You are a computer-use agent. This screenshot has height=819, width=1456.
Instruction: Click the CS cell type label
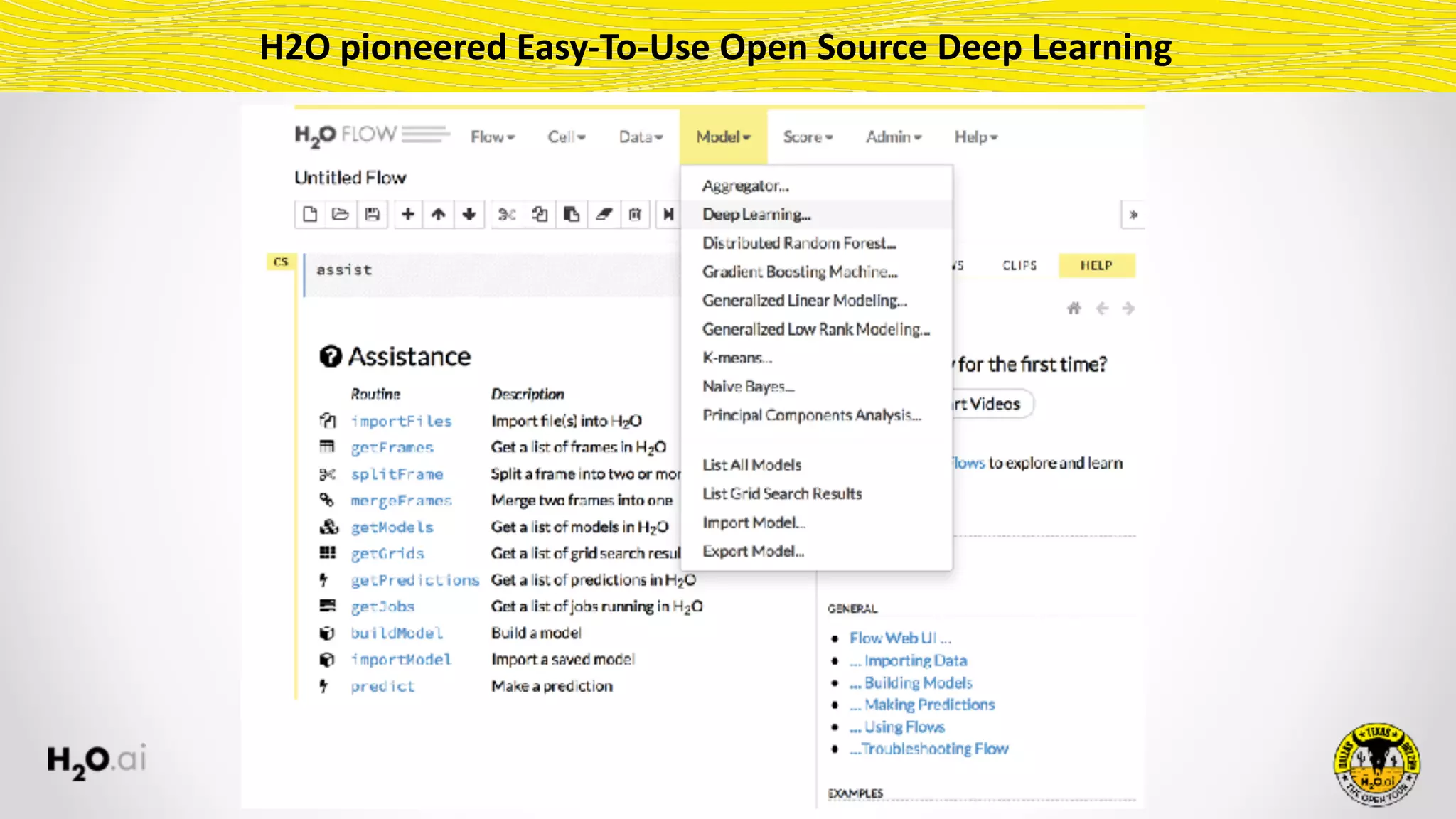tap(281, 262)
